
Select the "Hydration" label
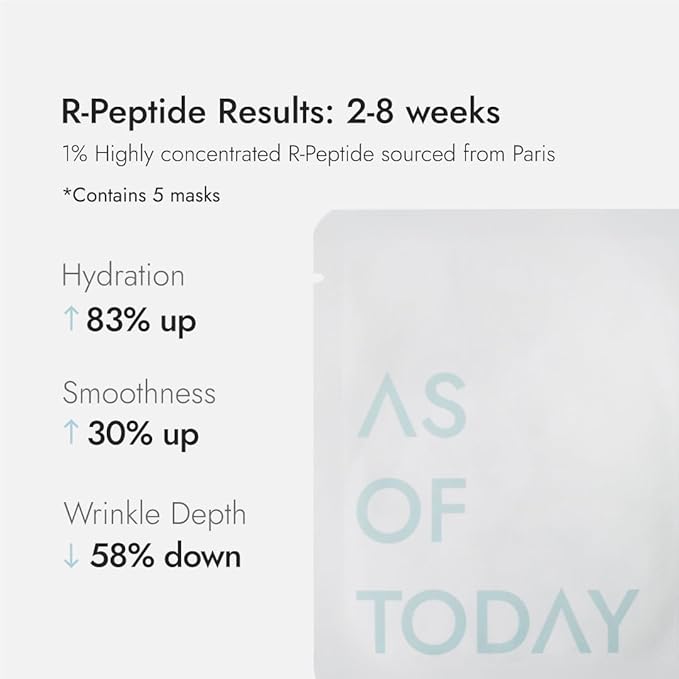click(x=123, y=276)
